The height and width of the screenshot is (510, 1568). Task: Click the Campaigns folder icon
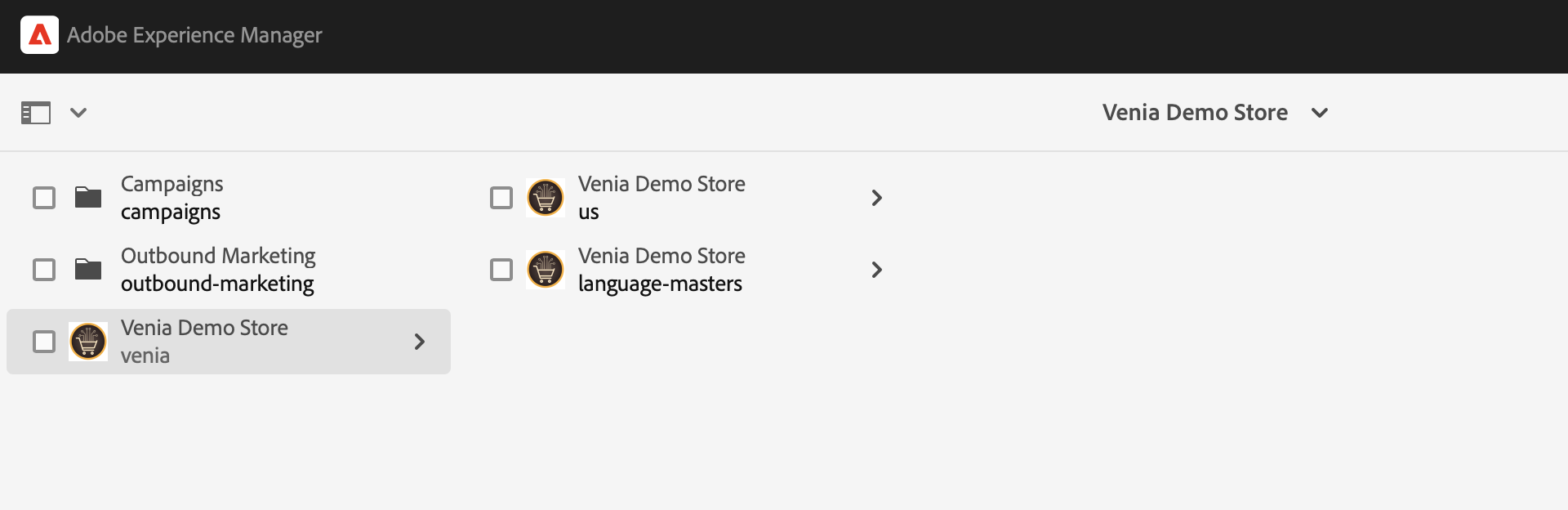pyautogui.click(x=88, y=198)
